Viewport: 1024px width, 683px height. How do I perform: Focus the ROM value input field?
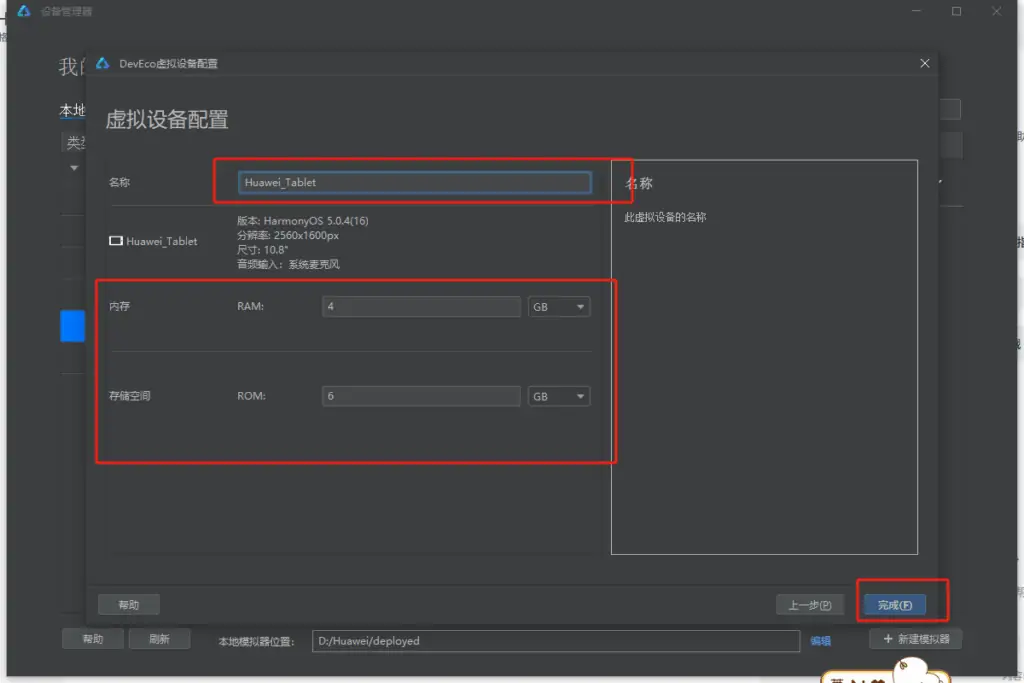421,397
